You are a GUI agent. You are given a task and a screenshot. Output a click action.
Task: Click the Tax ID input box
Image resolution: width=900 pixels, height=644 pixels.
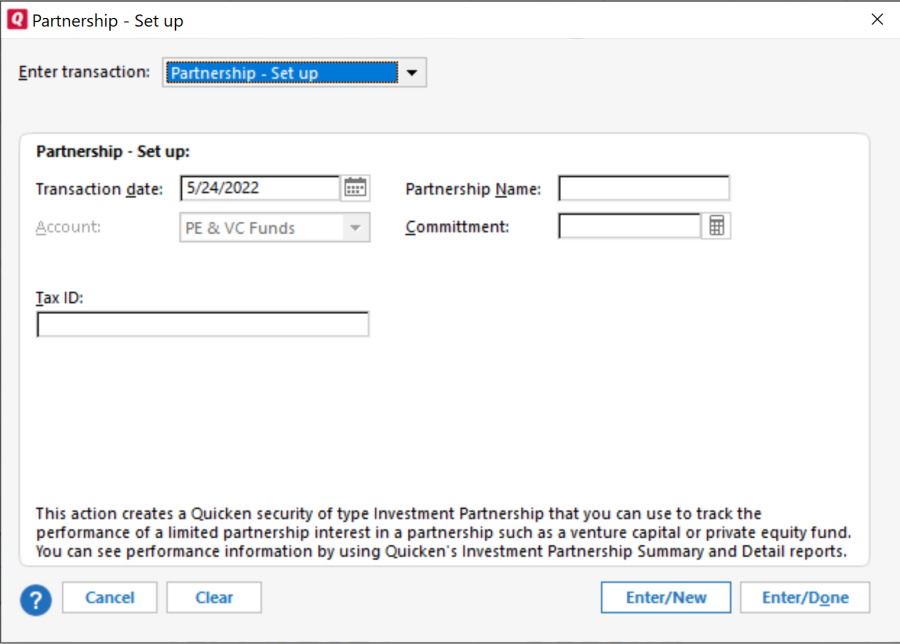(x=203, y=325)
